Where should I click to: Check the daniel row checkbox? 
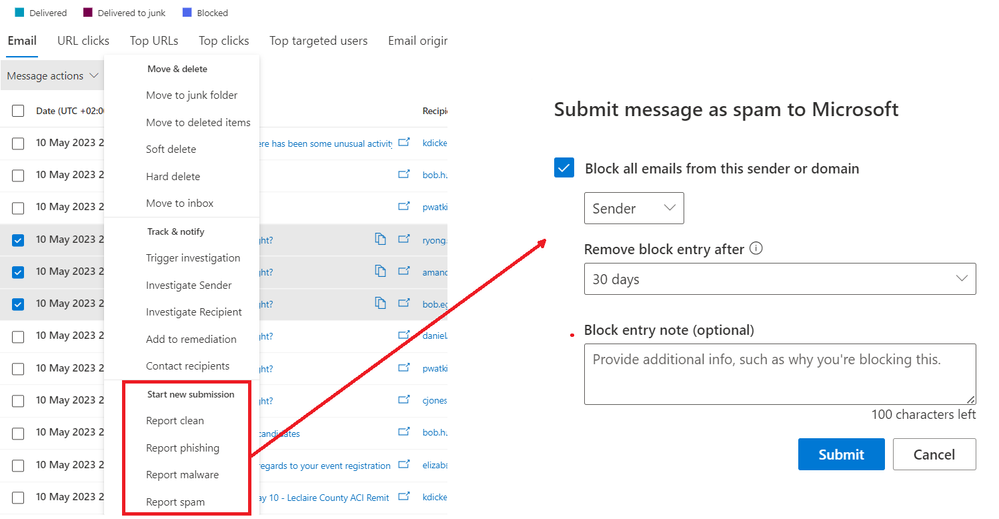coord(18,336)
